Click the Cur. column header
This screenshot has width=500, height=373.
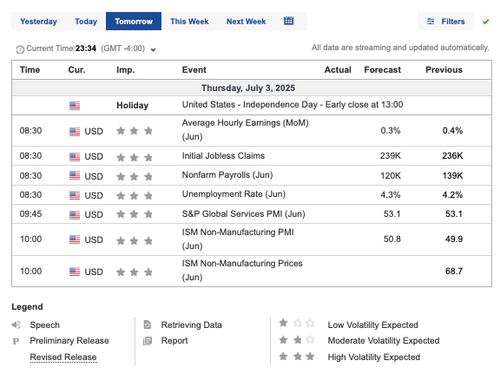pyautogui.click(x=77, y=70)
